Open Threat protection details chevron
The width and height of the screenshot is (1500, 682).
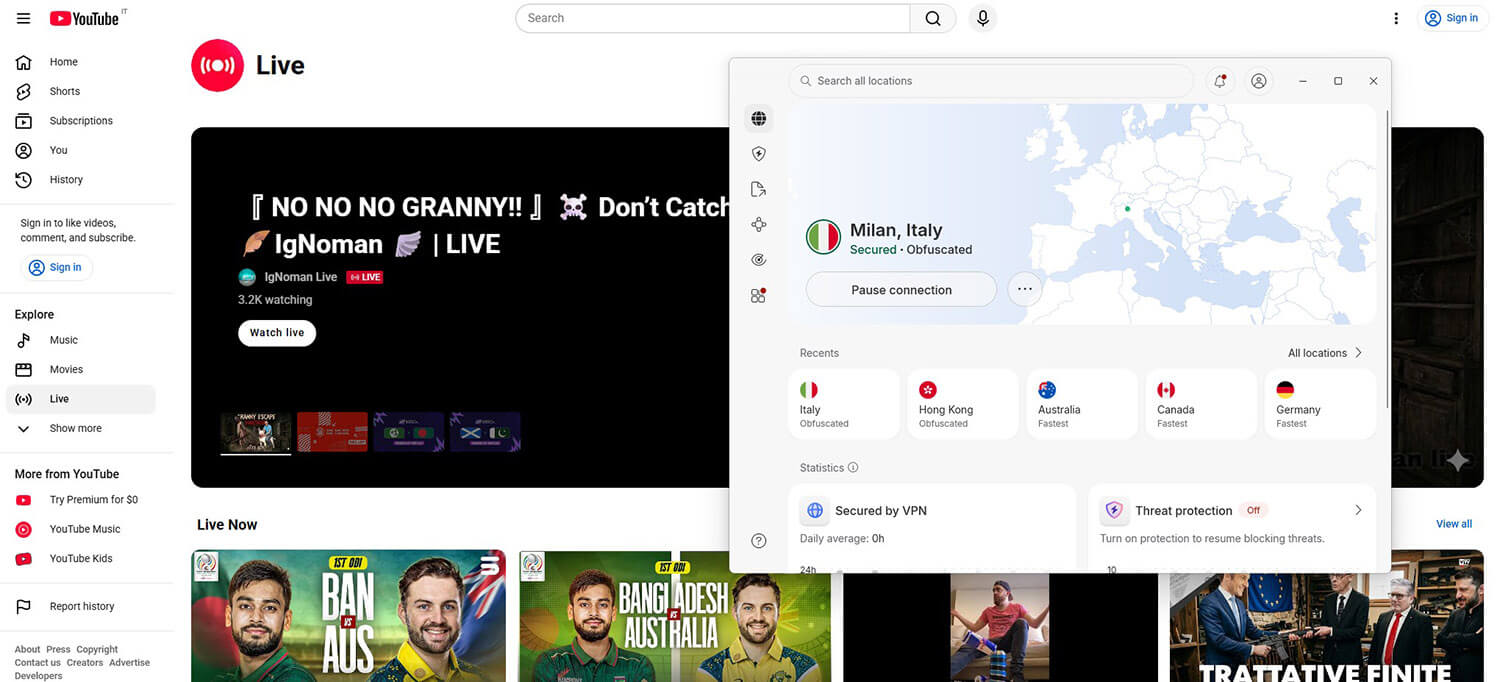(x=1358, y=510)
